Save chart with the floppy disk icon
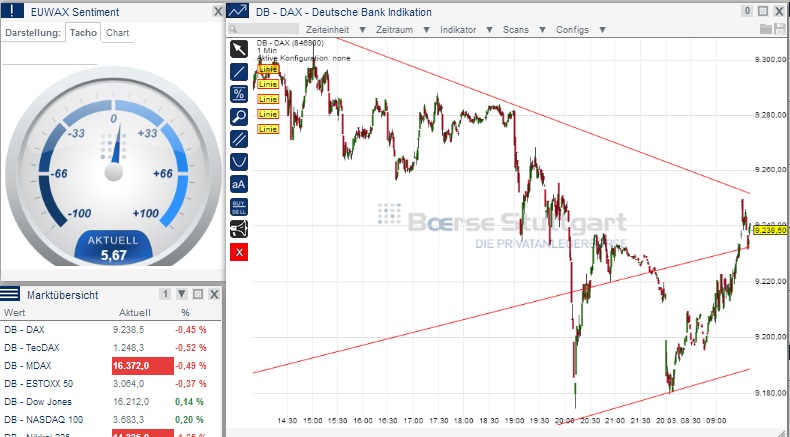 pyautogui.click(x=779, y=29)
